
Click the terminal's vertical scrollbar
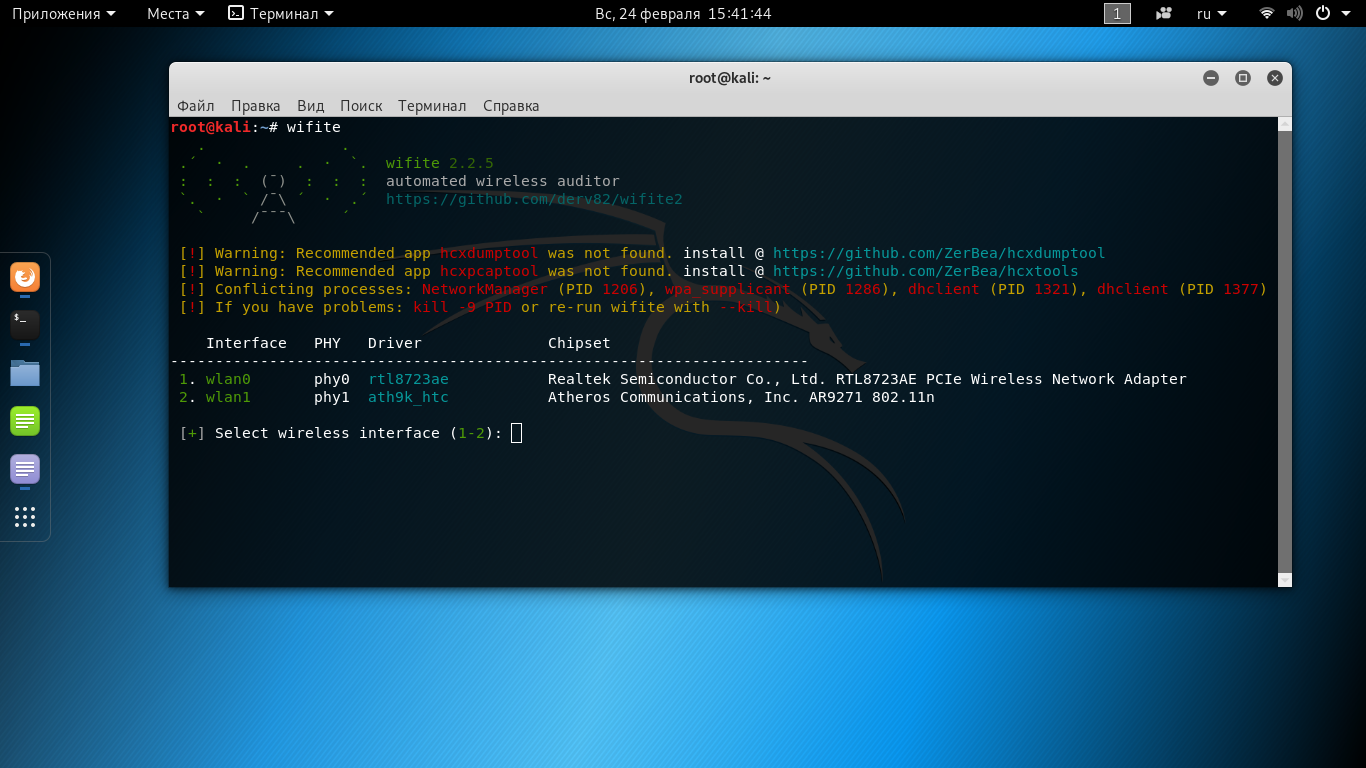point(1284,350)
